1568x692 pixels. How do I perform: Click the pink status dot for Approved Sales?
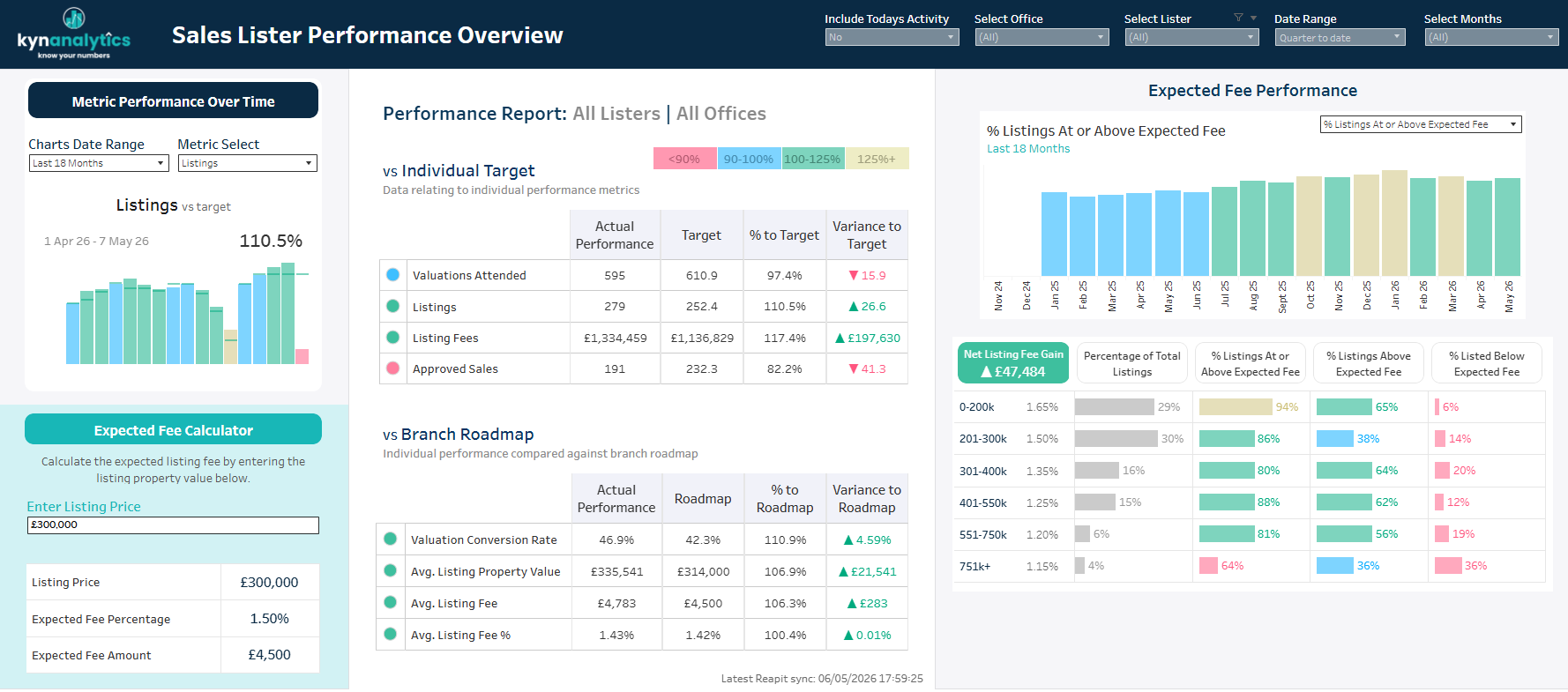coord(393,368)
